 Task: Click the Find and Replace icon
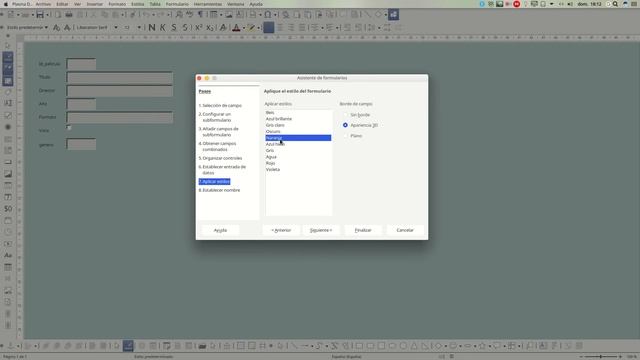pos(179,15)
